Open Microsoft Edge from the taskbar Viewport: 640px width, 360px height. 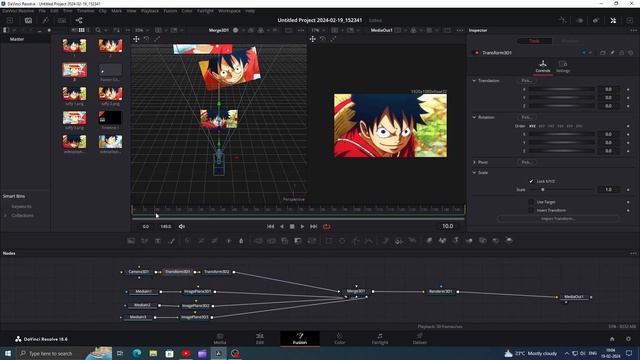tap(137, 353)
